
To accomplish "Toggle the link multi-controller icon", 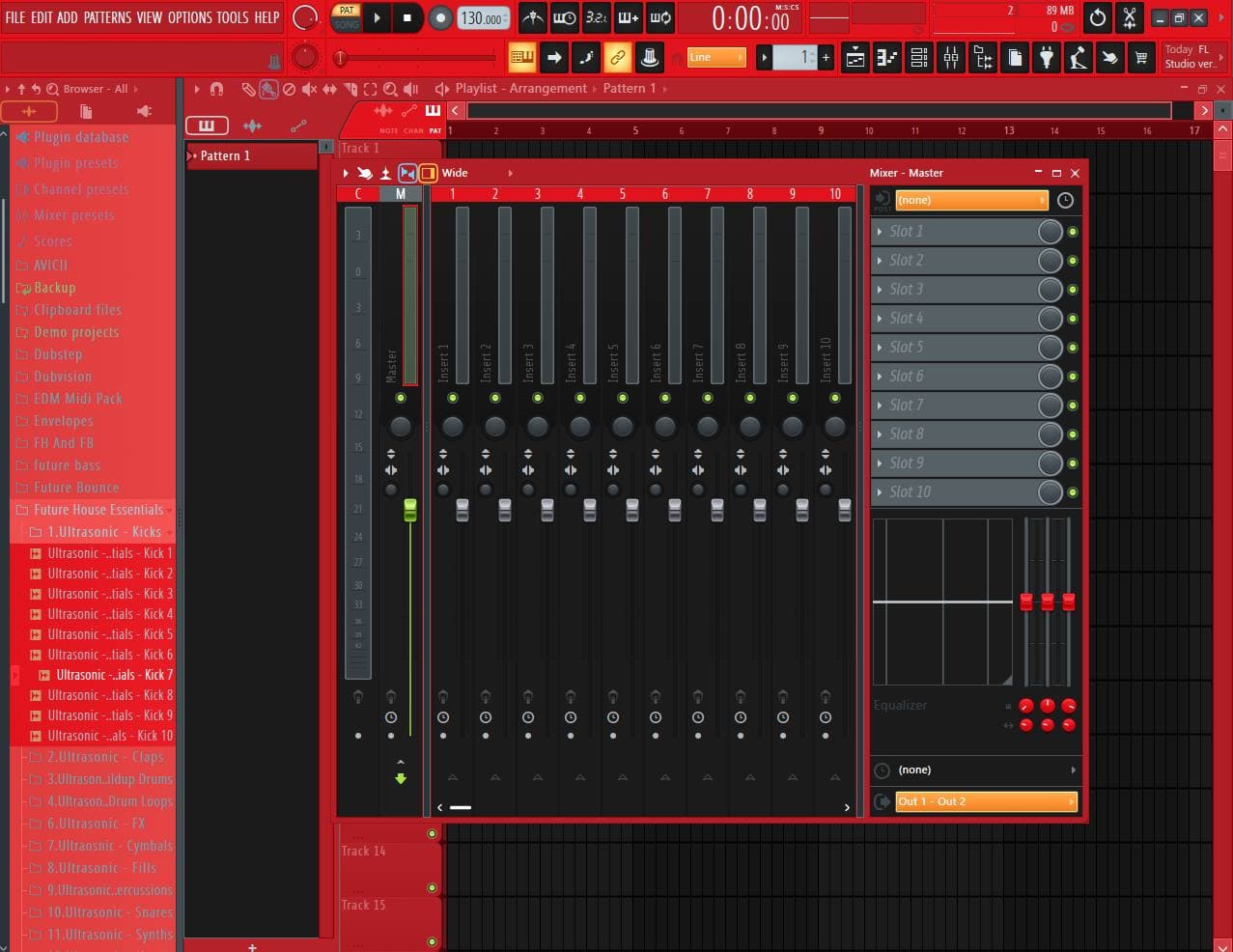I will pyautogui.click(x=617, y=58).
